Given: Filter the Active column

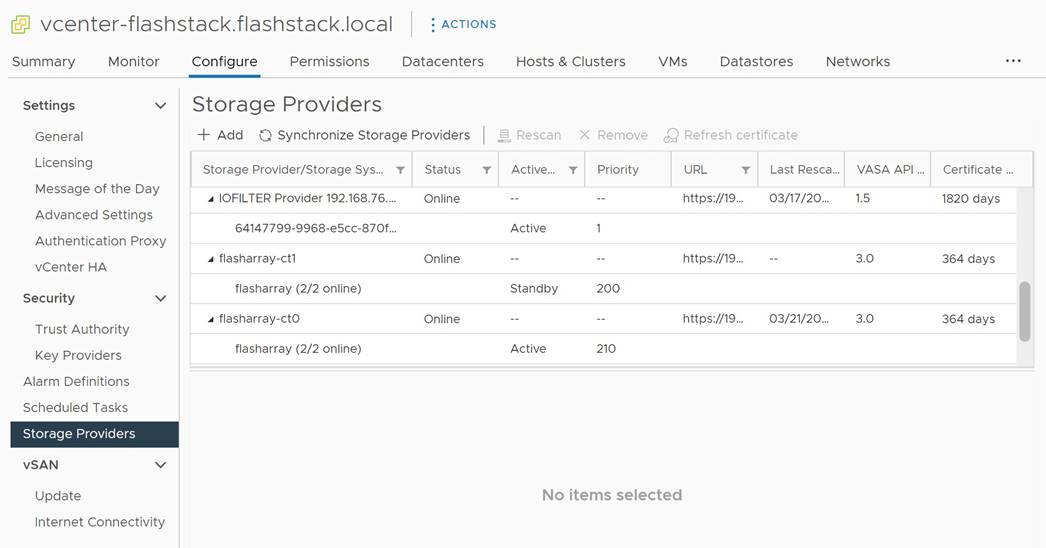Looking at the screenshot, I should 572,170.
